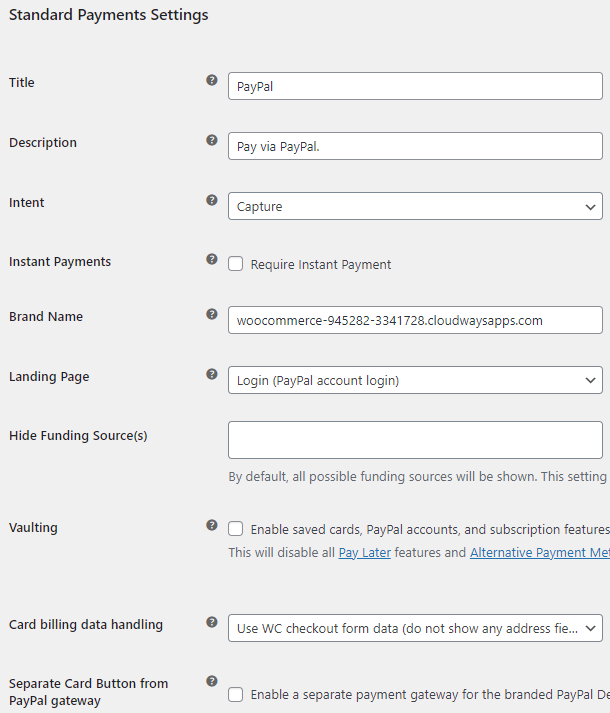Click the Brand Name help icon

tap(212, 314)
